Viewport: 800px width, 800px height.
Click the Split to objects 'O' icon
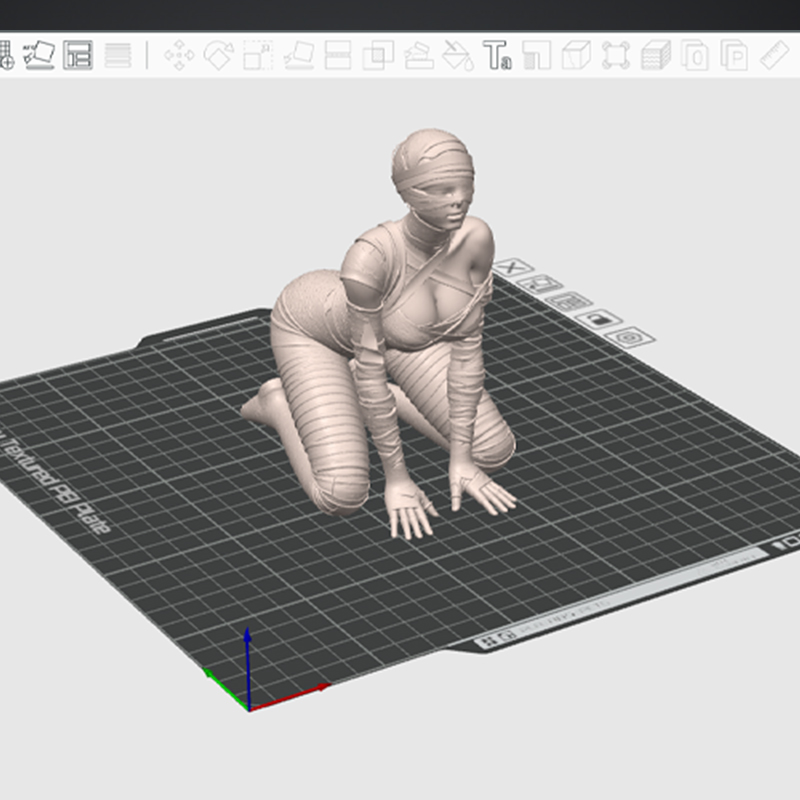[x=694, y=55]
